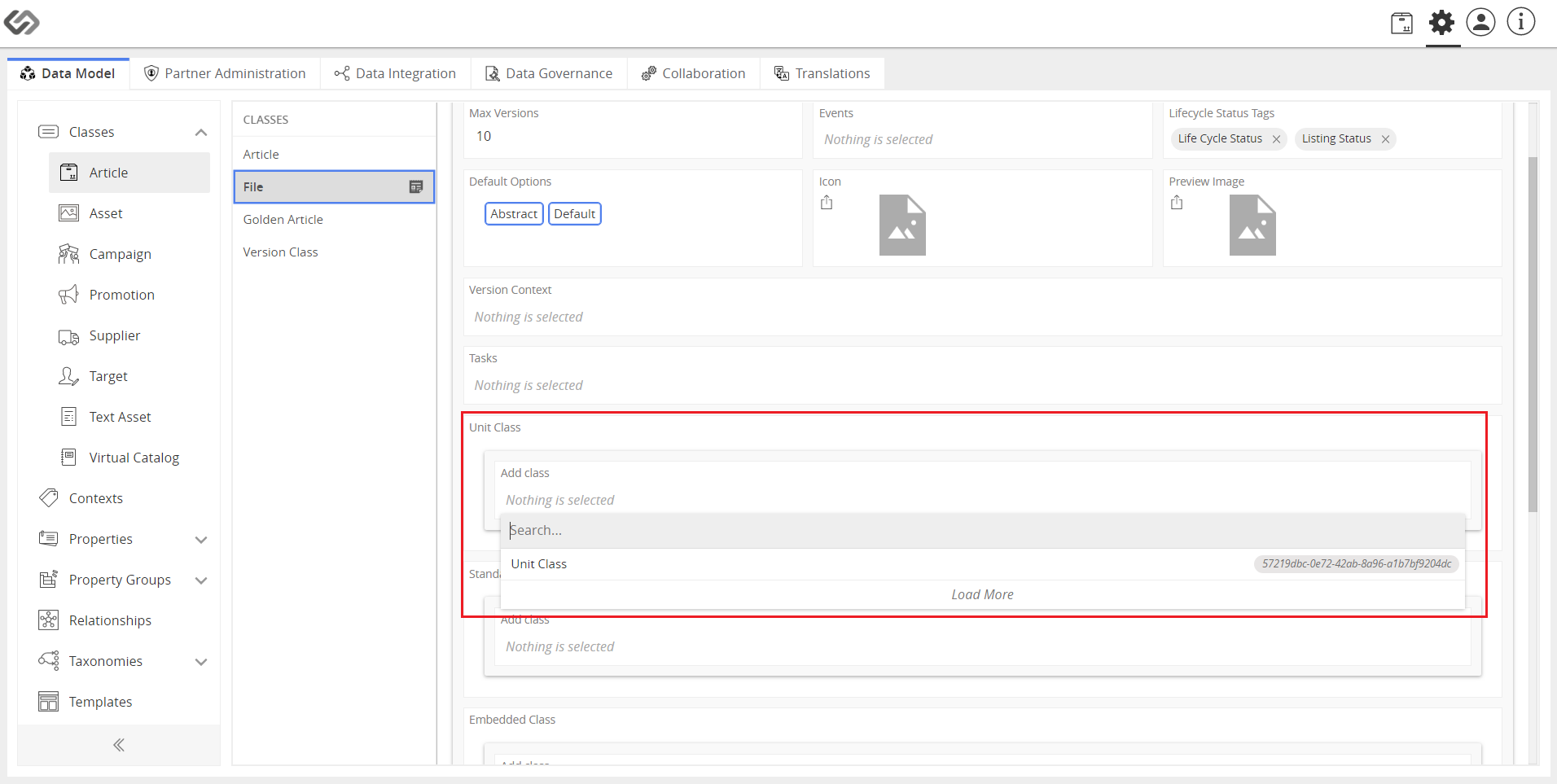Expand the Property Groups section

(201, 580)
